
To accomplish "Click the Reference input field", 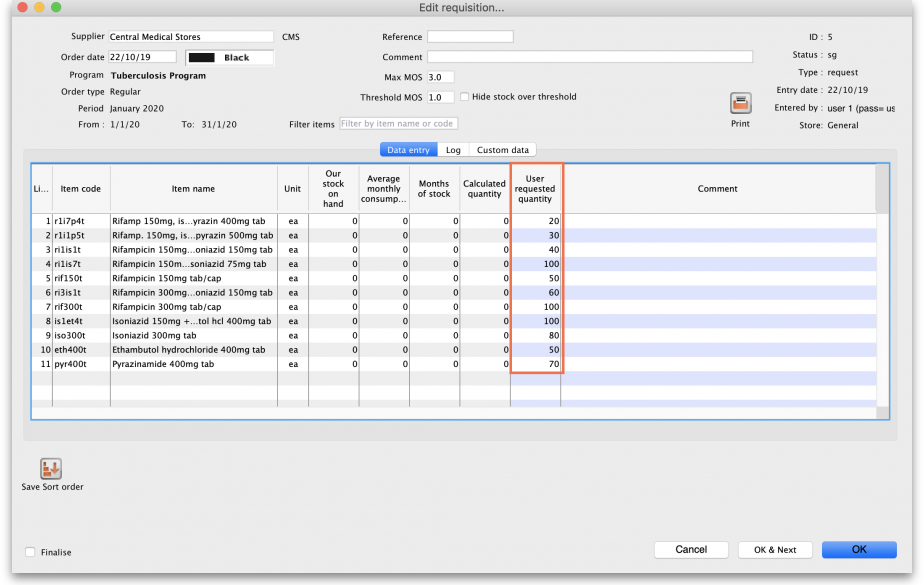I will [x=469, y=37].
